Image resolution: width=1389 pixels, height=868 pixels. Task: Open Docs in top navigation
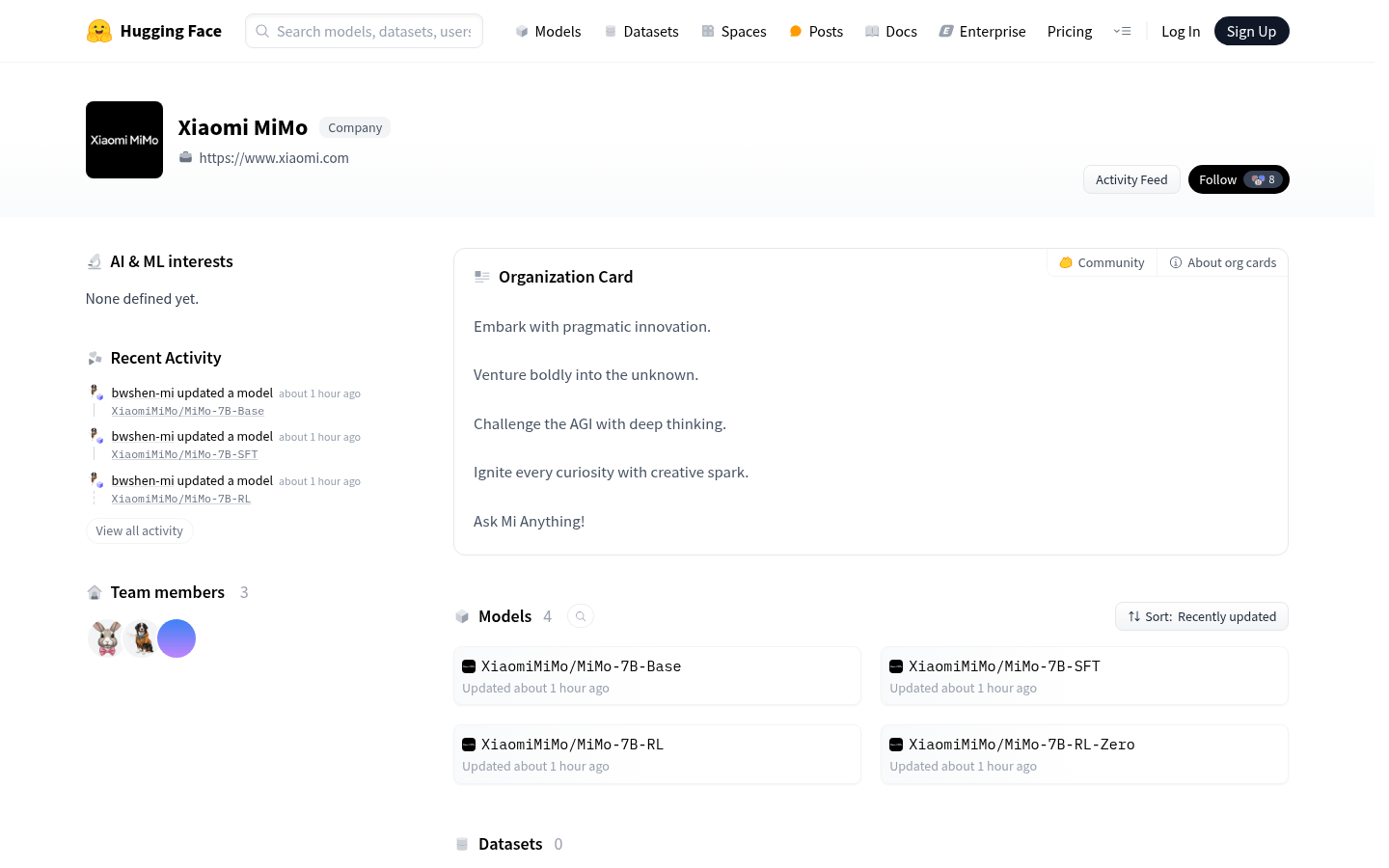(891, 31)
